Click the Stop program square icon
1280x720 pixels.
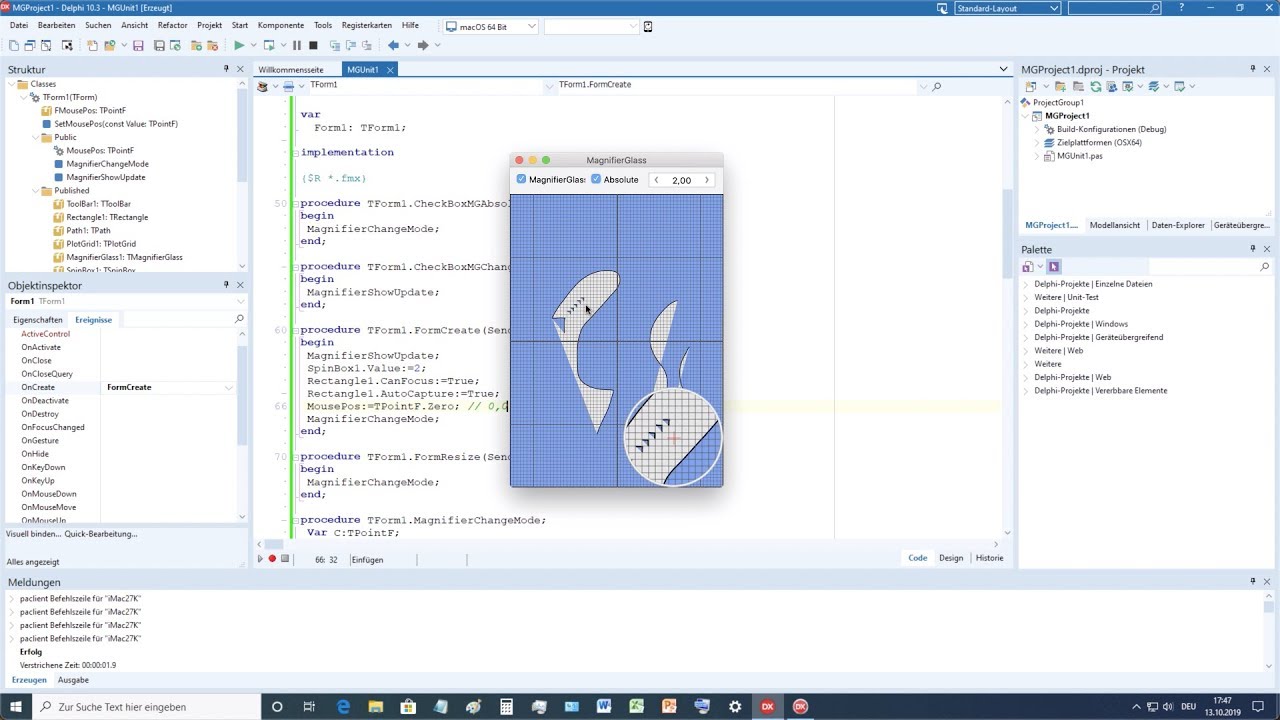313,45
